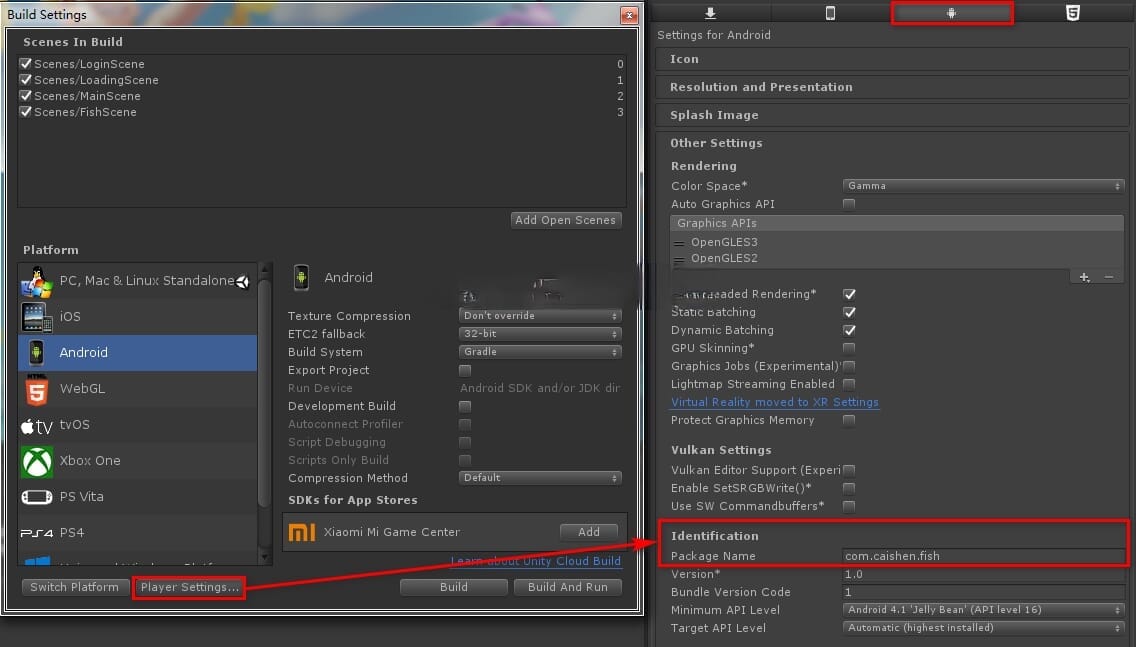Add a Graphics API with the plus icon
The height and width of the screenshot is (647, 1136).
click(x=1084, y=277)
